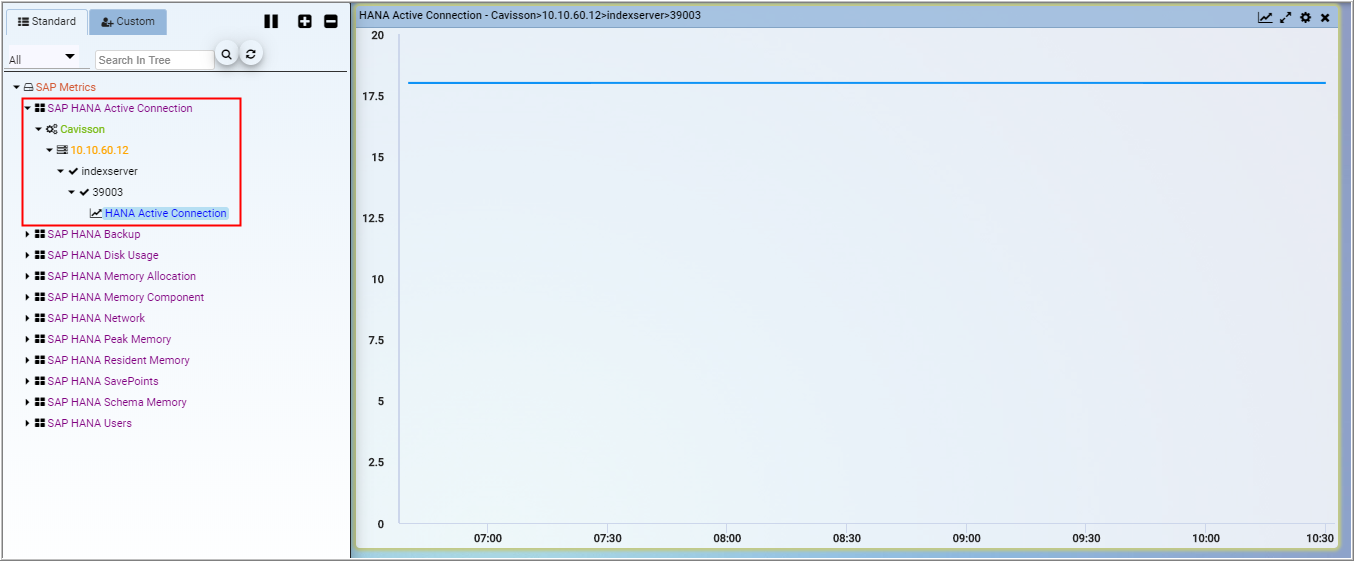This screenshot has height=561, width=1354.
Task: Click the graph title breadcrumb text
Action: (x=530, y=16)
